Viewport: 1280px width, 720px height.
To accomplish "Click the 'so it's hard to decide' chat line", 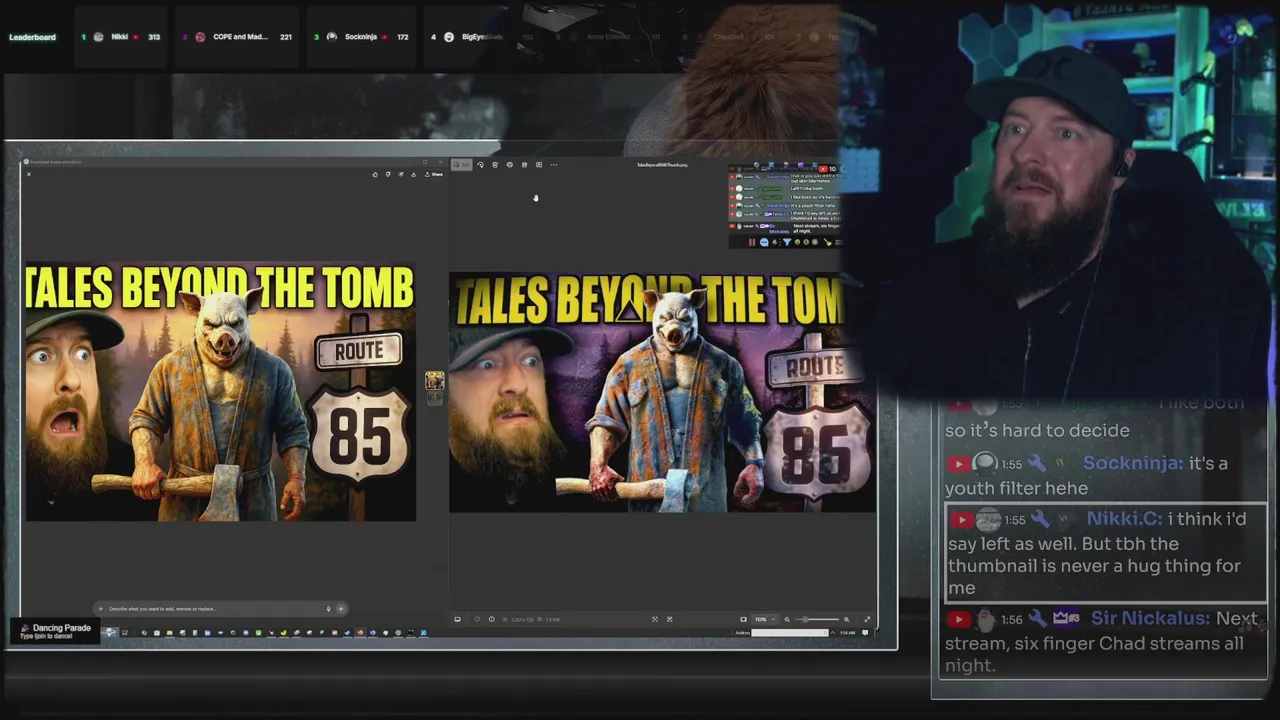I will tap(1037, 430).
